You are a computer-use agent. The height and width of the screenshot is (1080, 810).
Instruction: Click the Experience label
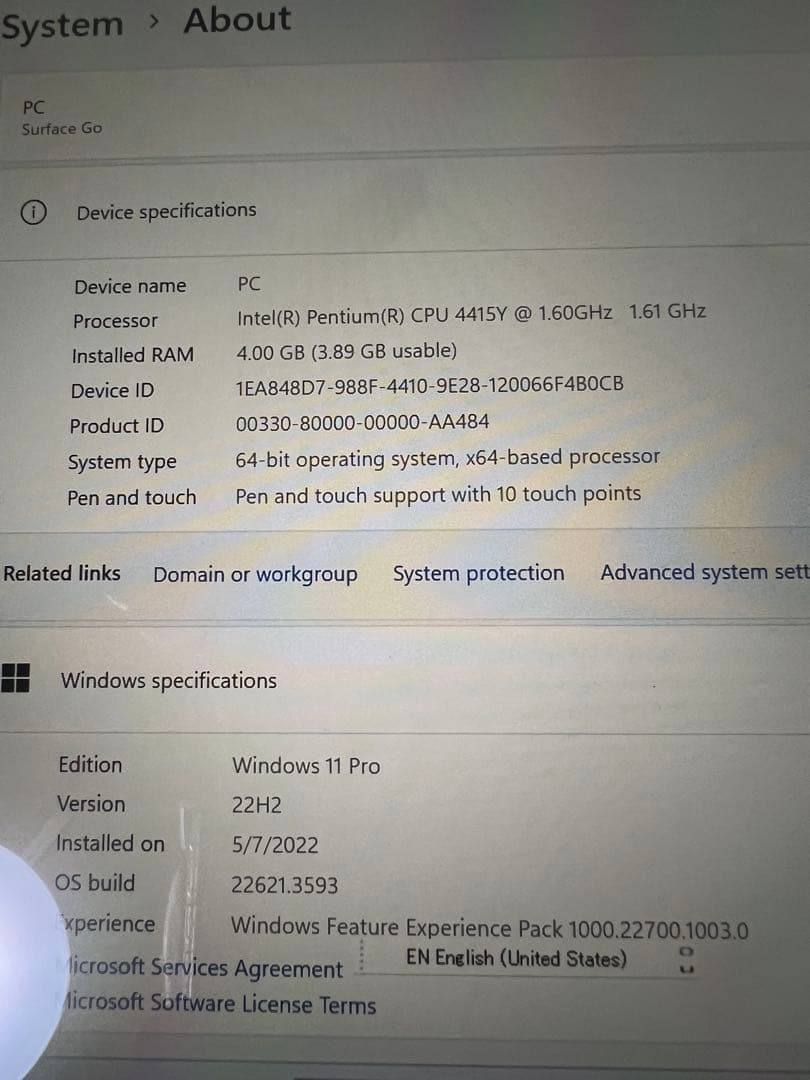coord(108,924)
